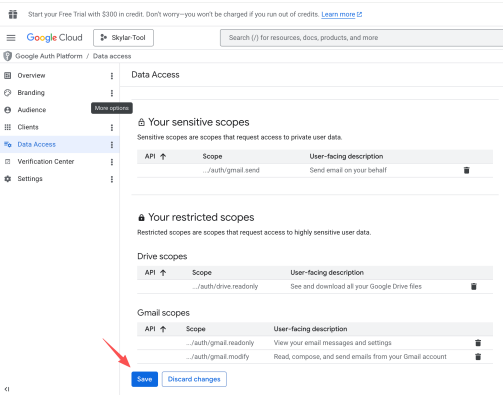Open more options for Verification Center
Image resolution: width=503 pixels, height=395 pixels.
click(x=112, y=162)
